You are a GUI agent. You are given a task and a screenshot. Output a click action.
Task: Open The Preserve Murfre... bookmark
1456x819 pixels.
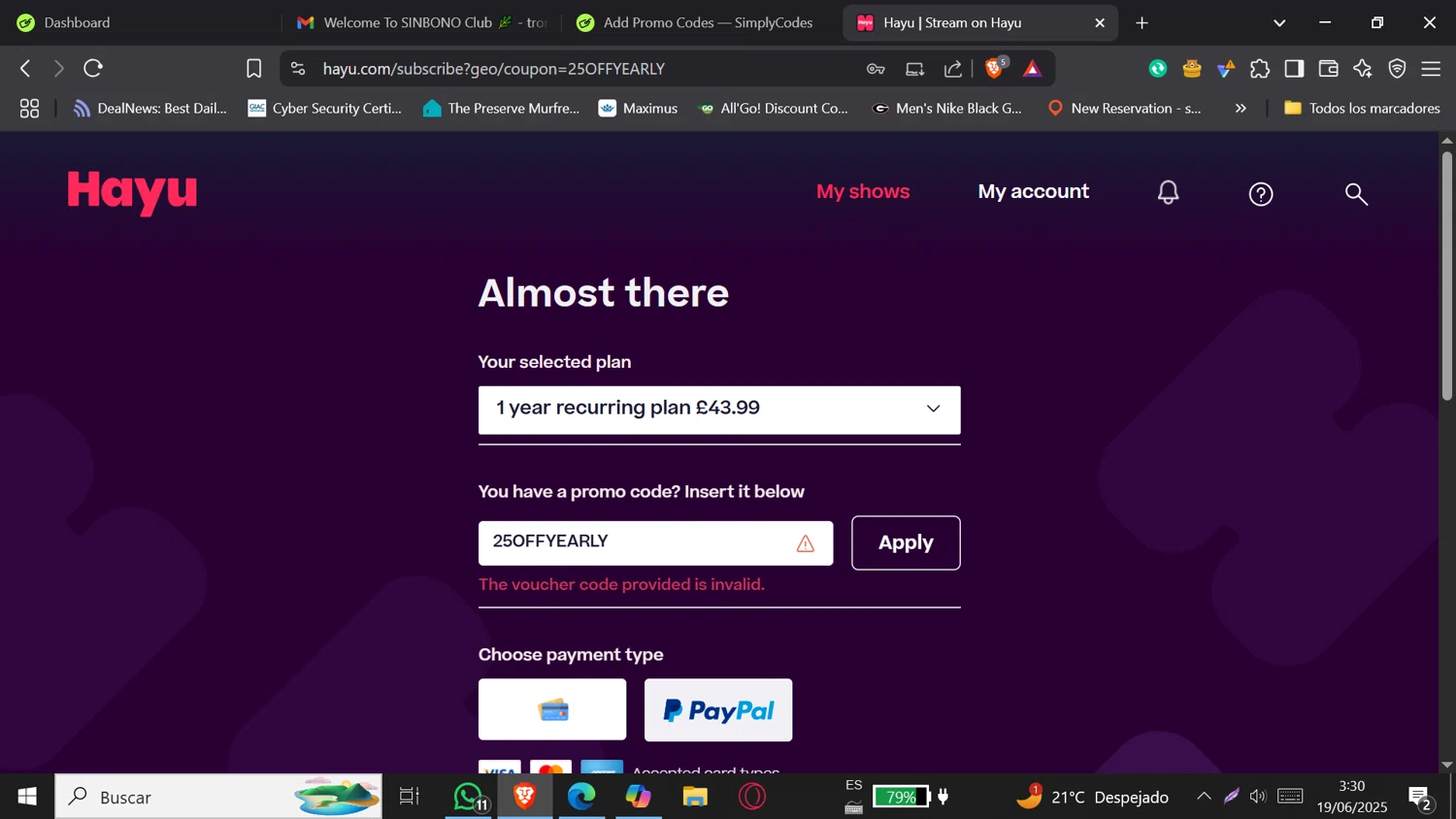pyautogui.click(x=502, y=108)
